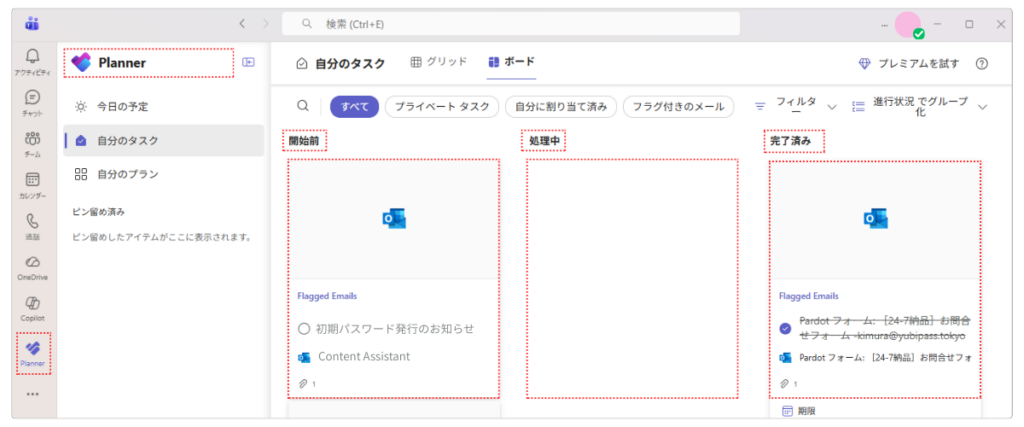Open Outlook icon next to Content Assistant
The image size is (1024, 427).
click(304, 357)
